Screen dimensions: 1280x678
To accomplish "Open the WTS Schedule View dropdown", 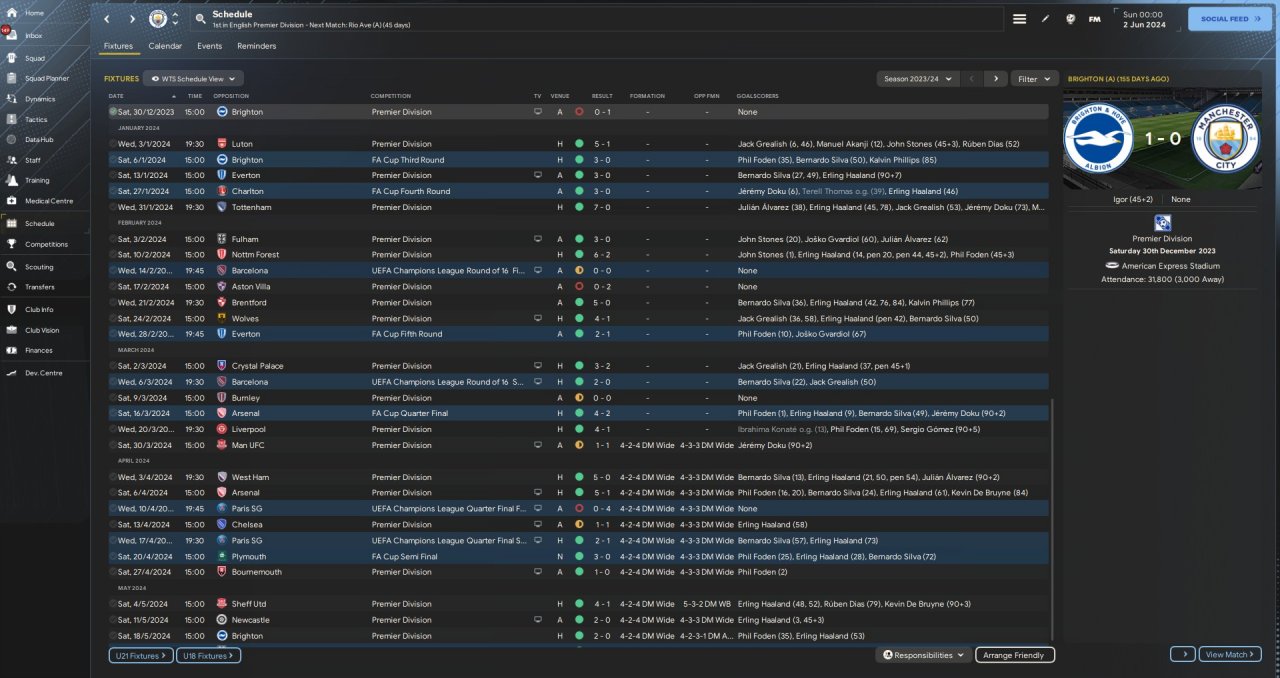I will point(193,78).
